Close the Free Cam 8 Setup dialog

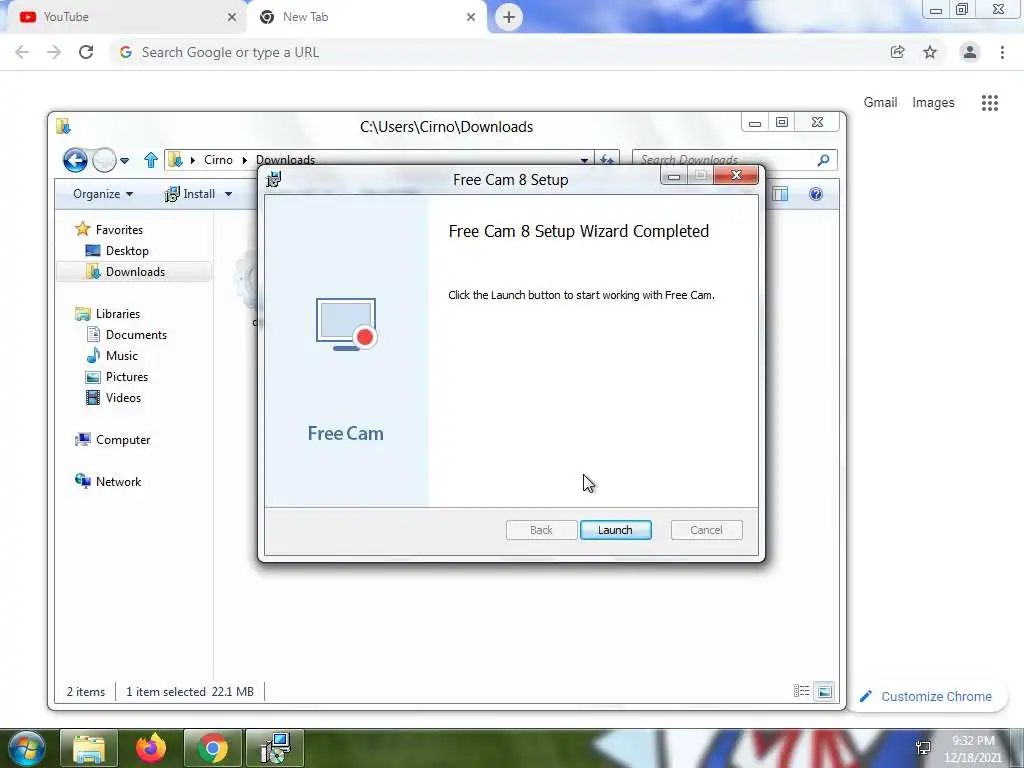(736, 175)
